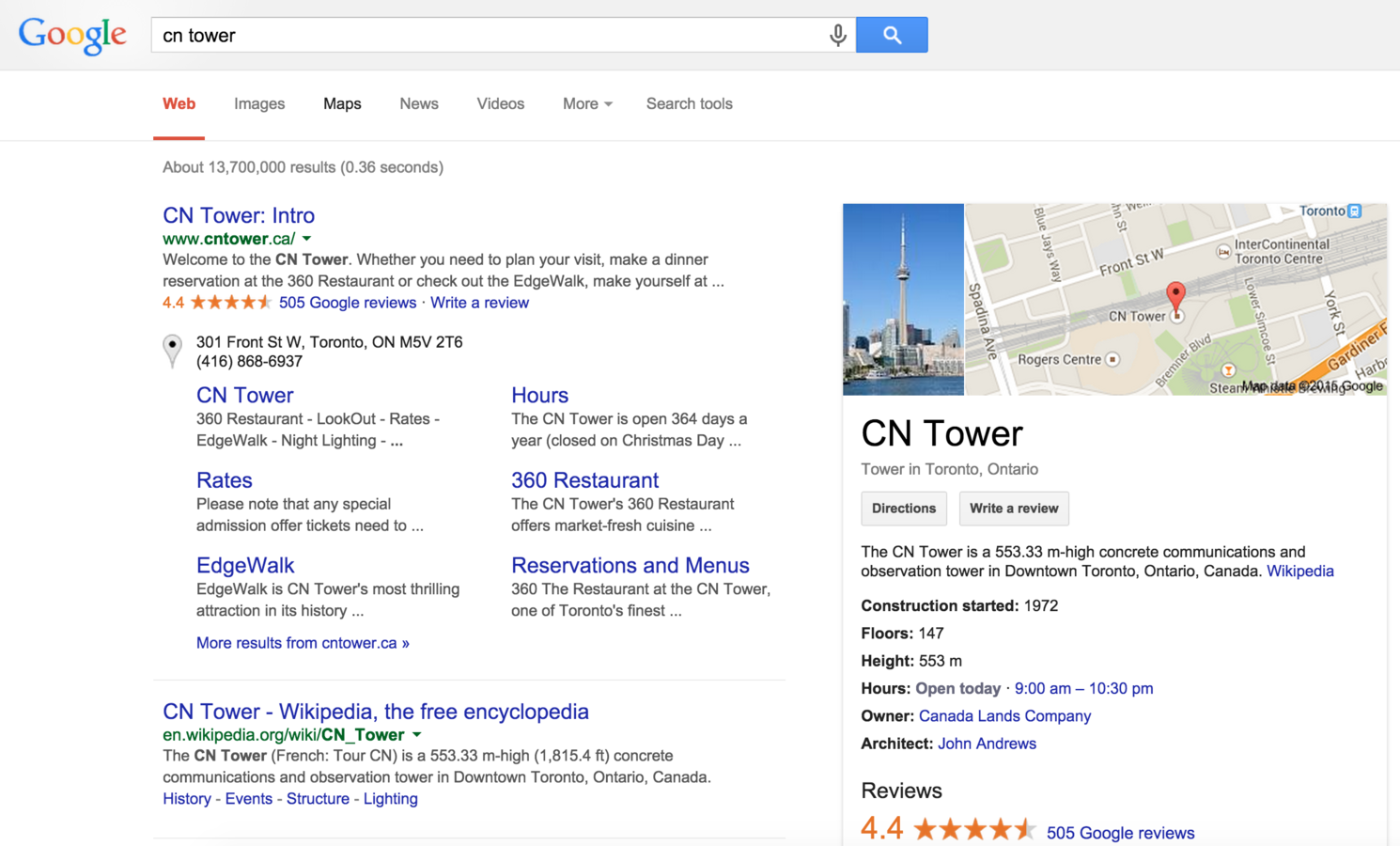Viewport: 1400px width, 846px height.
Task: Open the CN Tower skyline photo thumbnail
Action: click(x=903, y=299)
